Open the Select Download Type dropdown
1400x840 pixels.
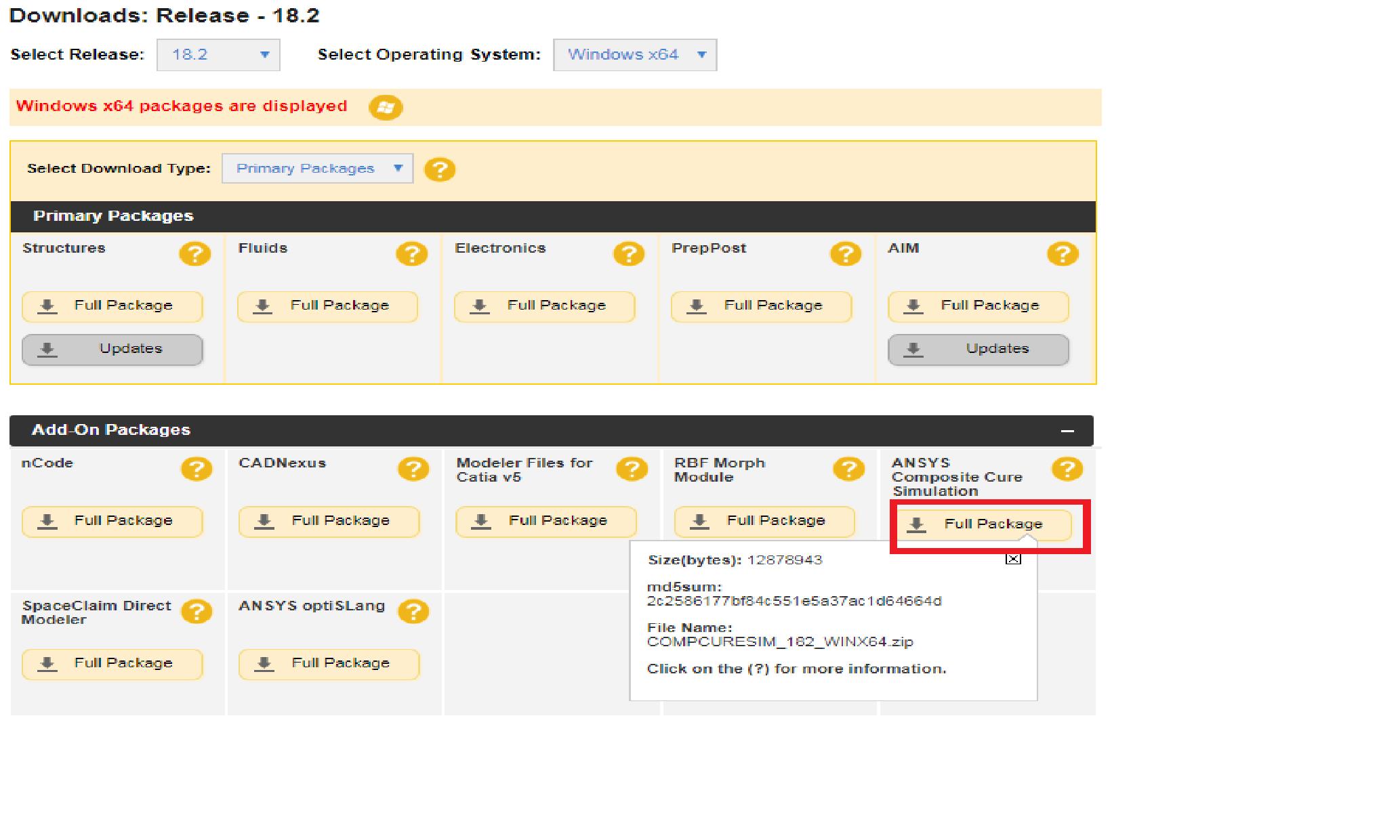(317, 169)
